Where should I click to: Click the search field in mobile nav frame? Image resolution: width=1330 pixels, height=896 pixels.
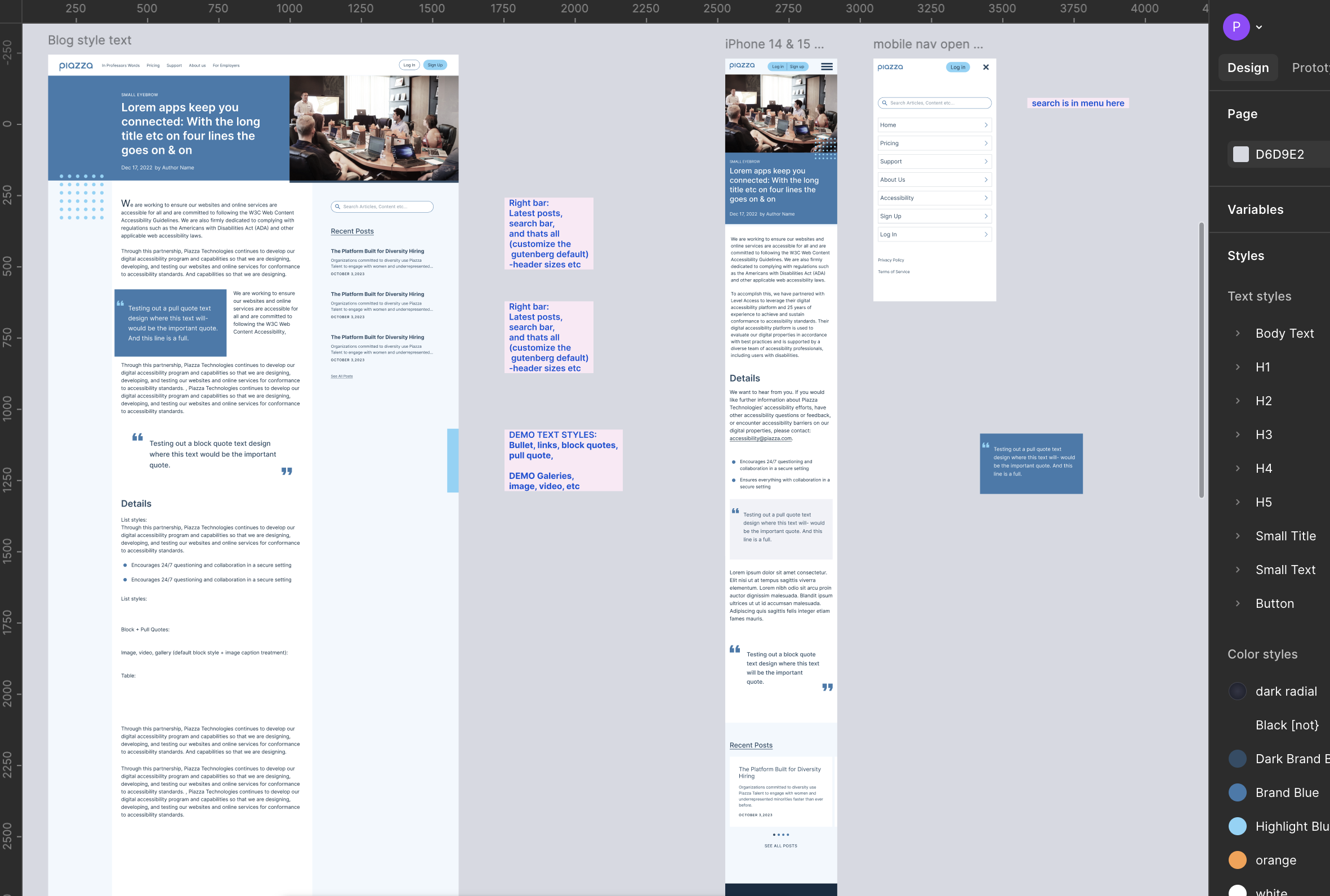[935, 103]
